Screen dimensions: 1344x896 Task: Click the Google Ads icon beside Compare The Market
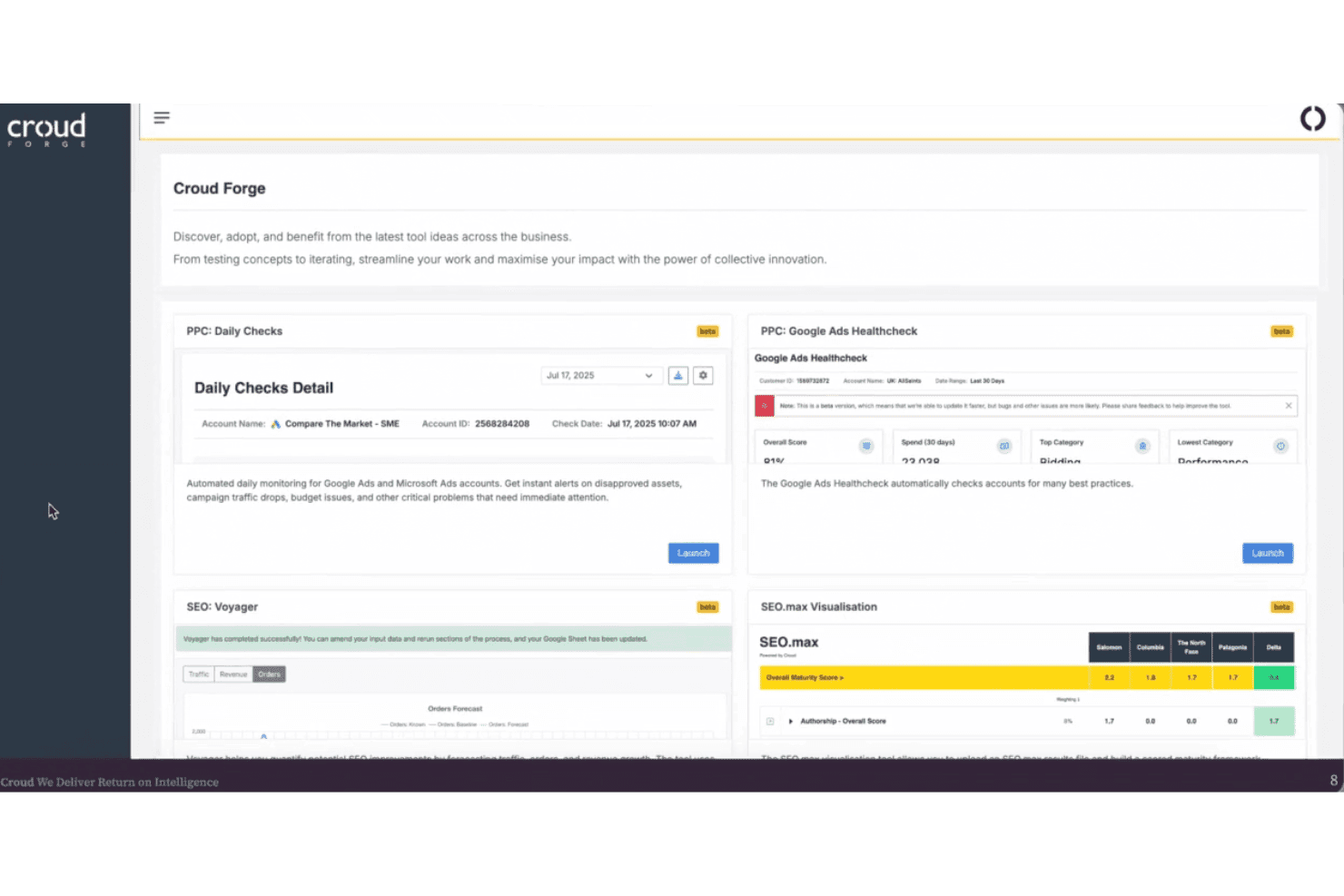point(276,424)
